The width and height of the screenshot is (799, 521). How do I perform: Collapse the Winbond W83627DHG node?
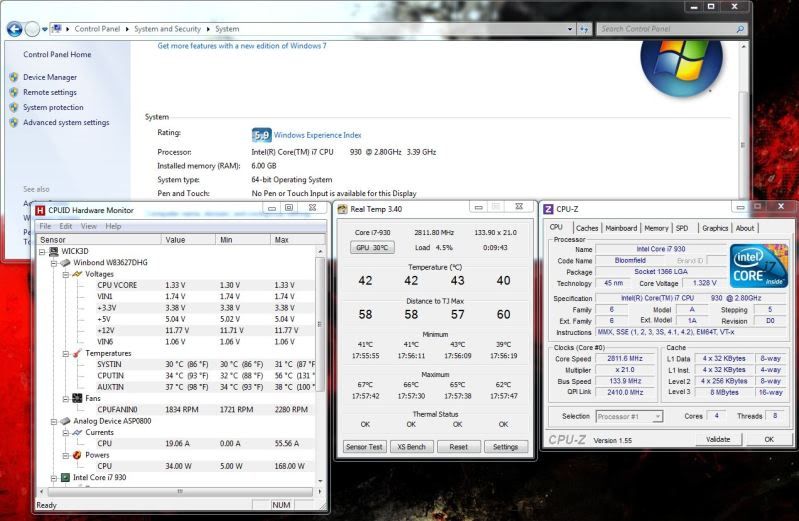click(54, 263)
